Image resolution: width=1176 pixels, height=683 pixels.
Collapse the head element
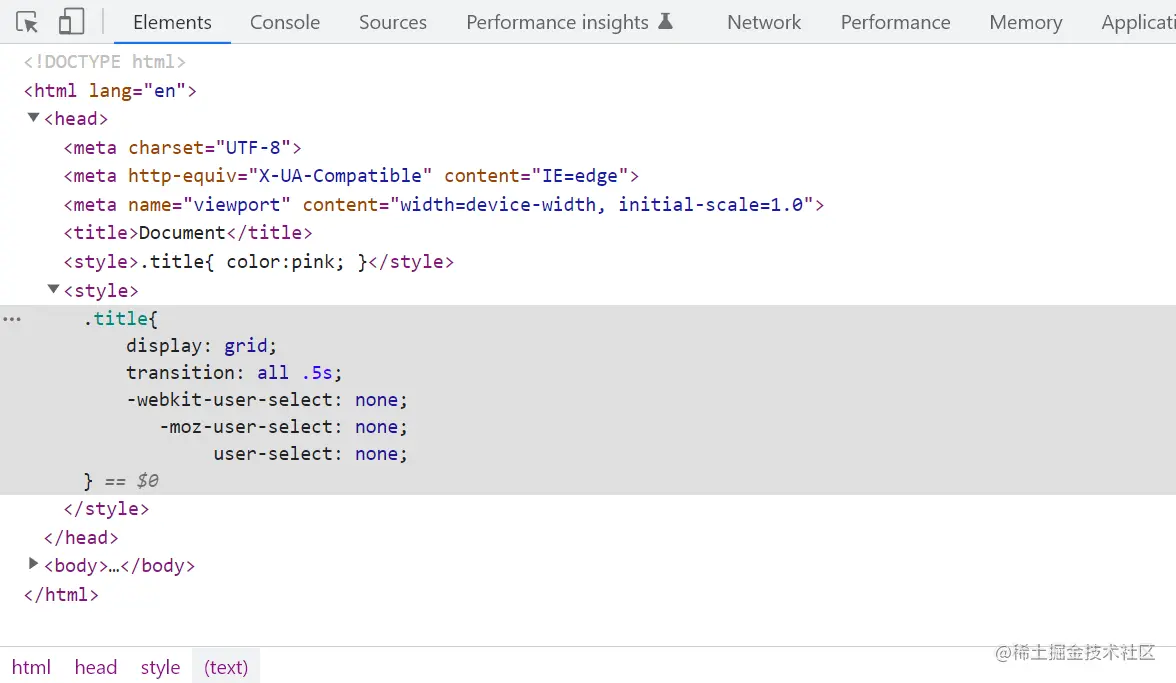pos(33,118)
